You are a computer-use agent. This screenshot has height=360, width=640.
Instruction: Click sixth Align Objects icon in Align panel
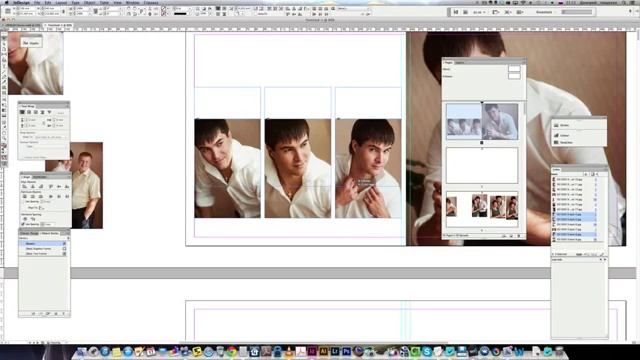tap(67, 187)
